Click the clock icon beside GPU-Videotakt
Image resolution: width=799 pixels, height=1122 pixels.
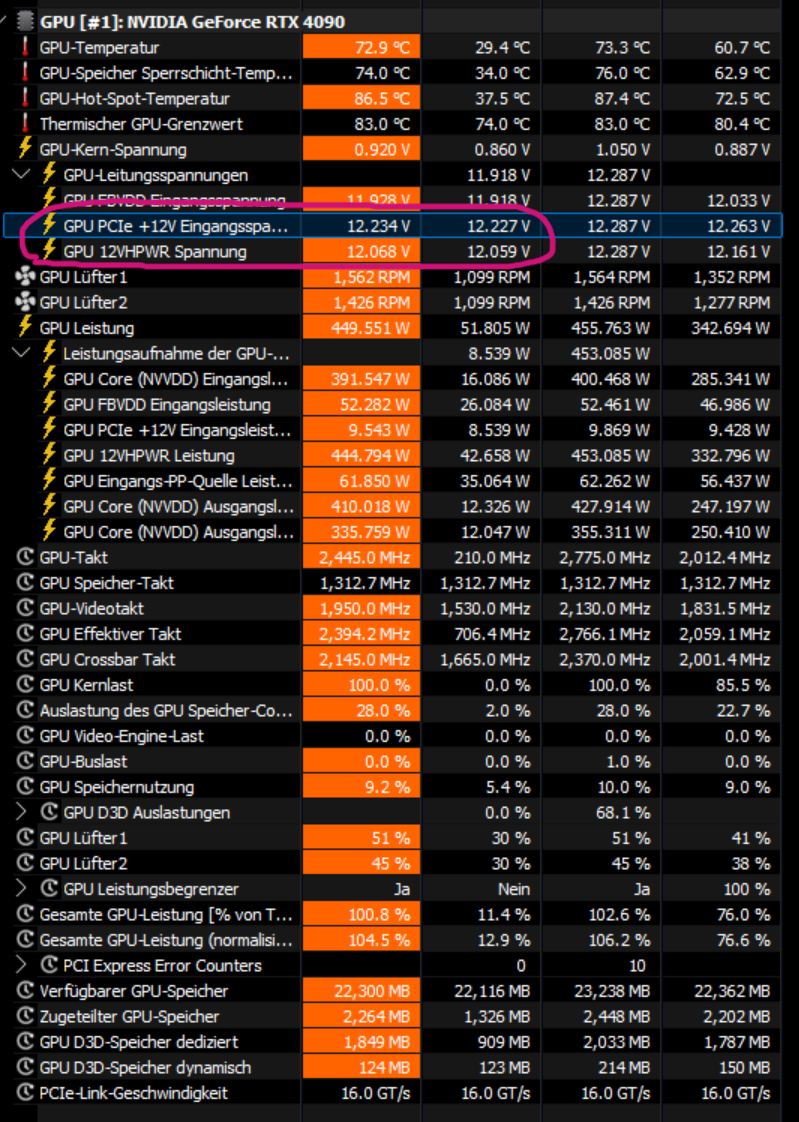(x=25, y=608)
